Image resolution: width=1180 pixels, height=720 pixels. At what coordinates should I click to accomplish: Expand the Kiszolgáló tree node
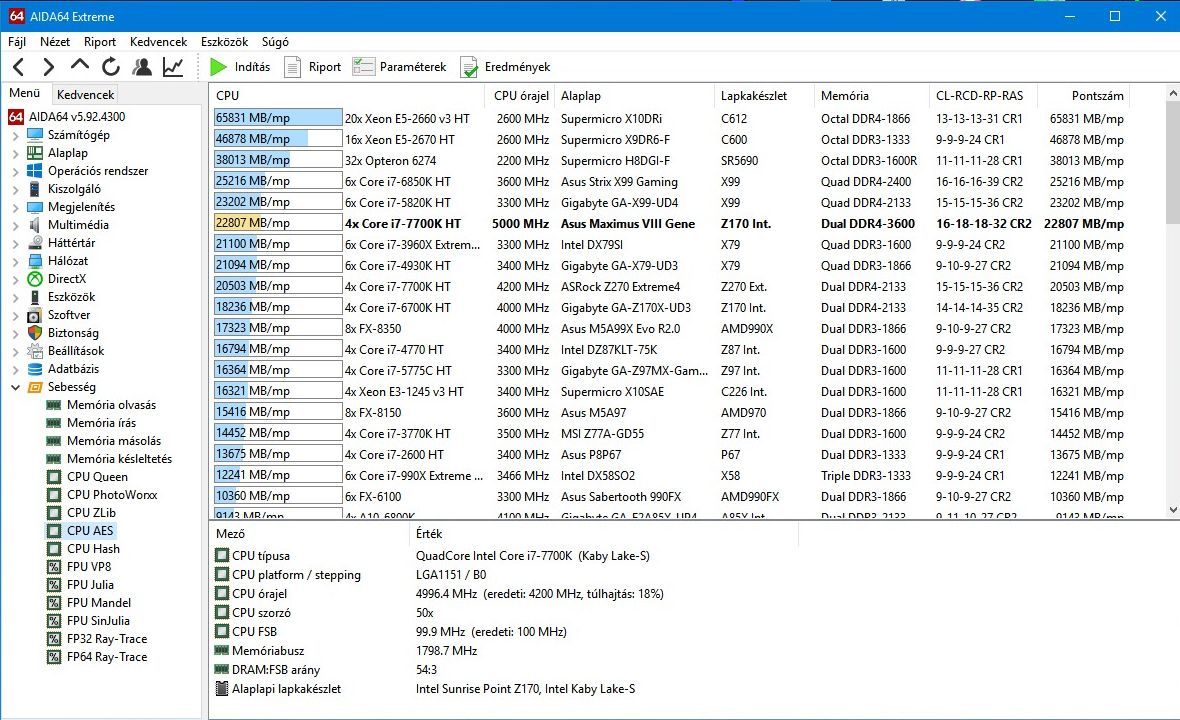click(16, 190)
